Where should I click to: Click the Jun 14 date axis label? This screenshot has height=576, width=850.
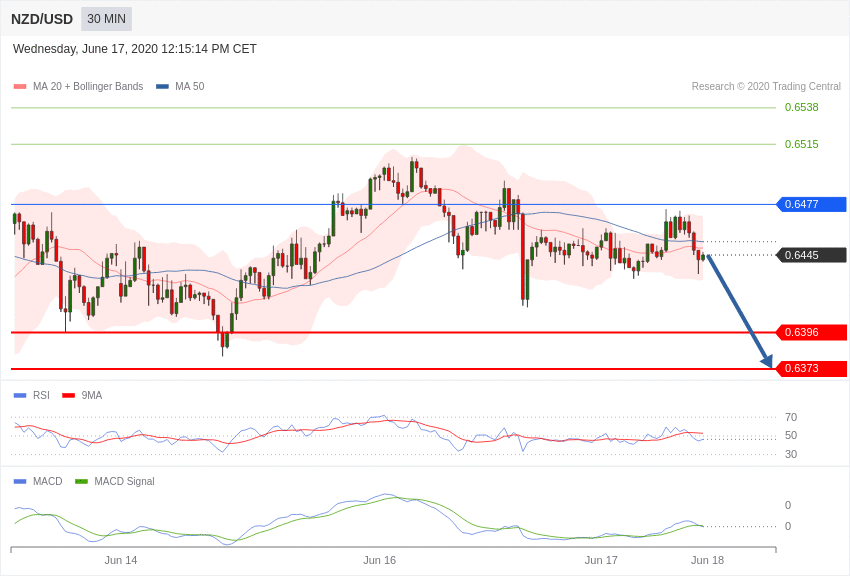pyautogui.click(x=121, y=560)
